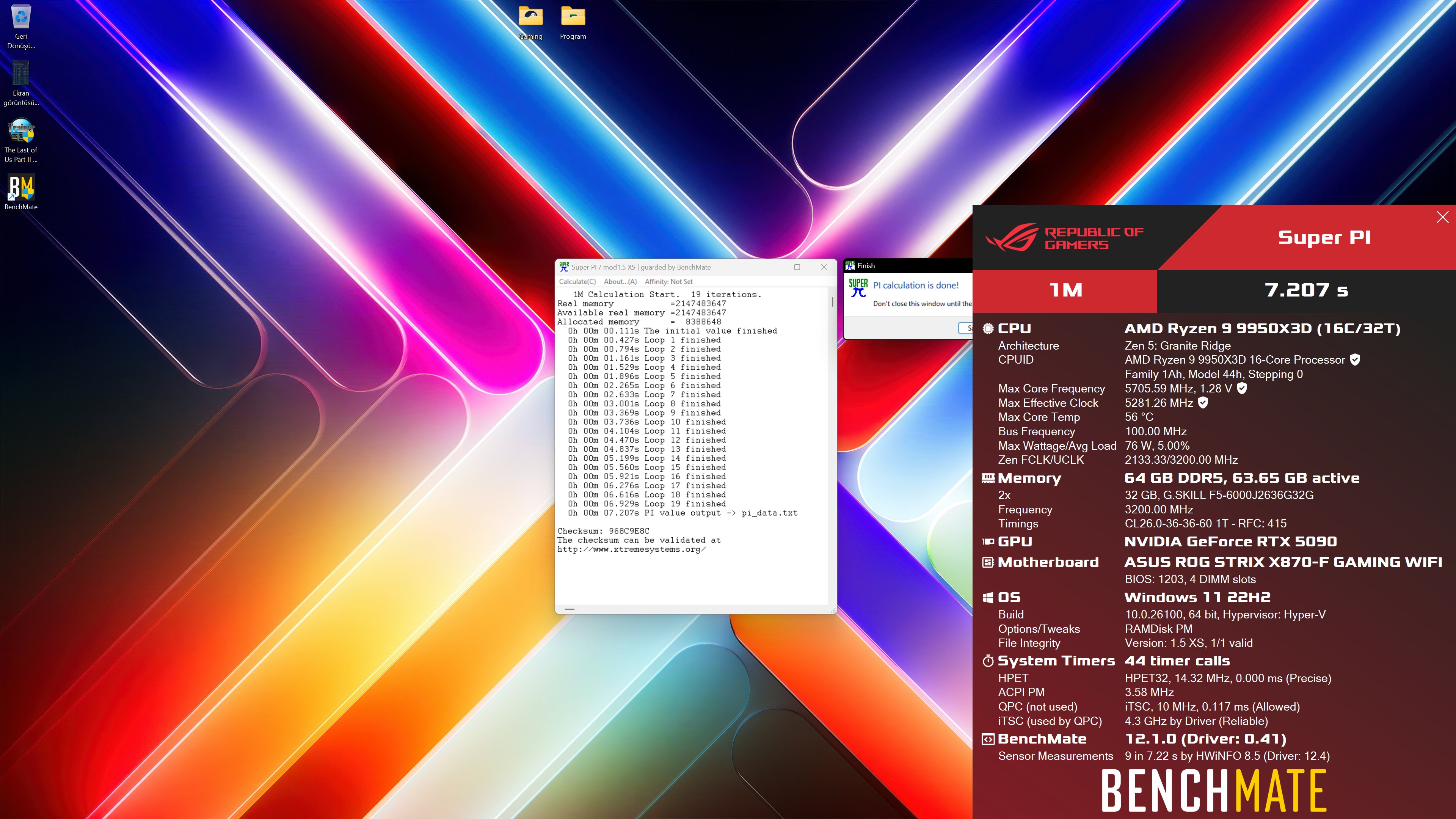Click the G.SKILL F5-6000J2636G32G module text

point(1219,495)
